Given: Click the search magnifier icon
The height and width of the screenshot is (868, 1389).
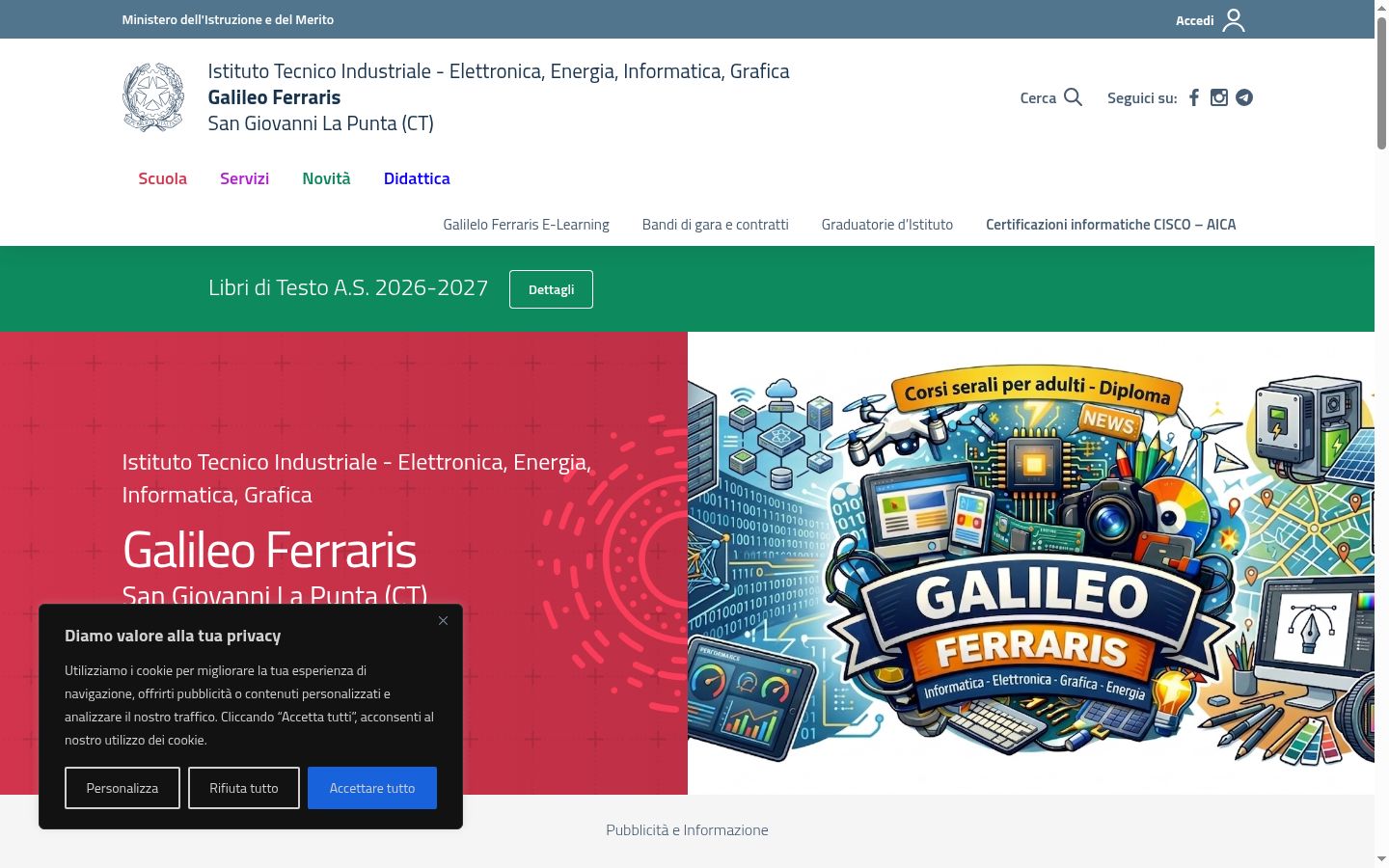Looking at the screenshot, I should [1073, 97].
